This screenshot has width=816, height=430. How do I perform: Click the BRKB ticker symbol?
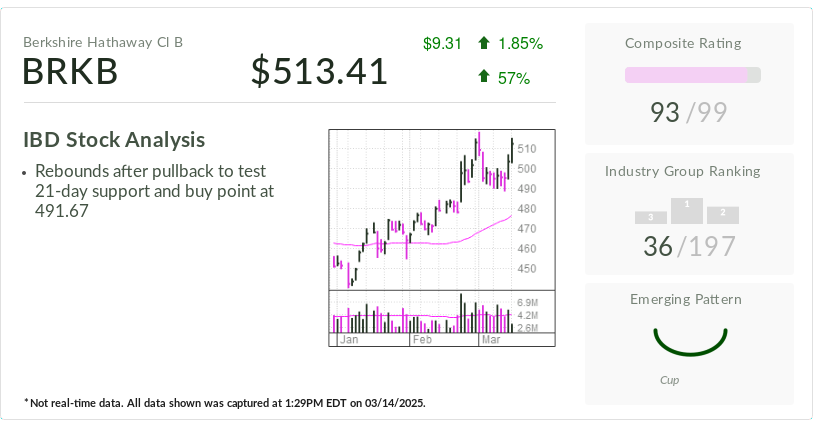point(70,71)
